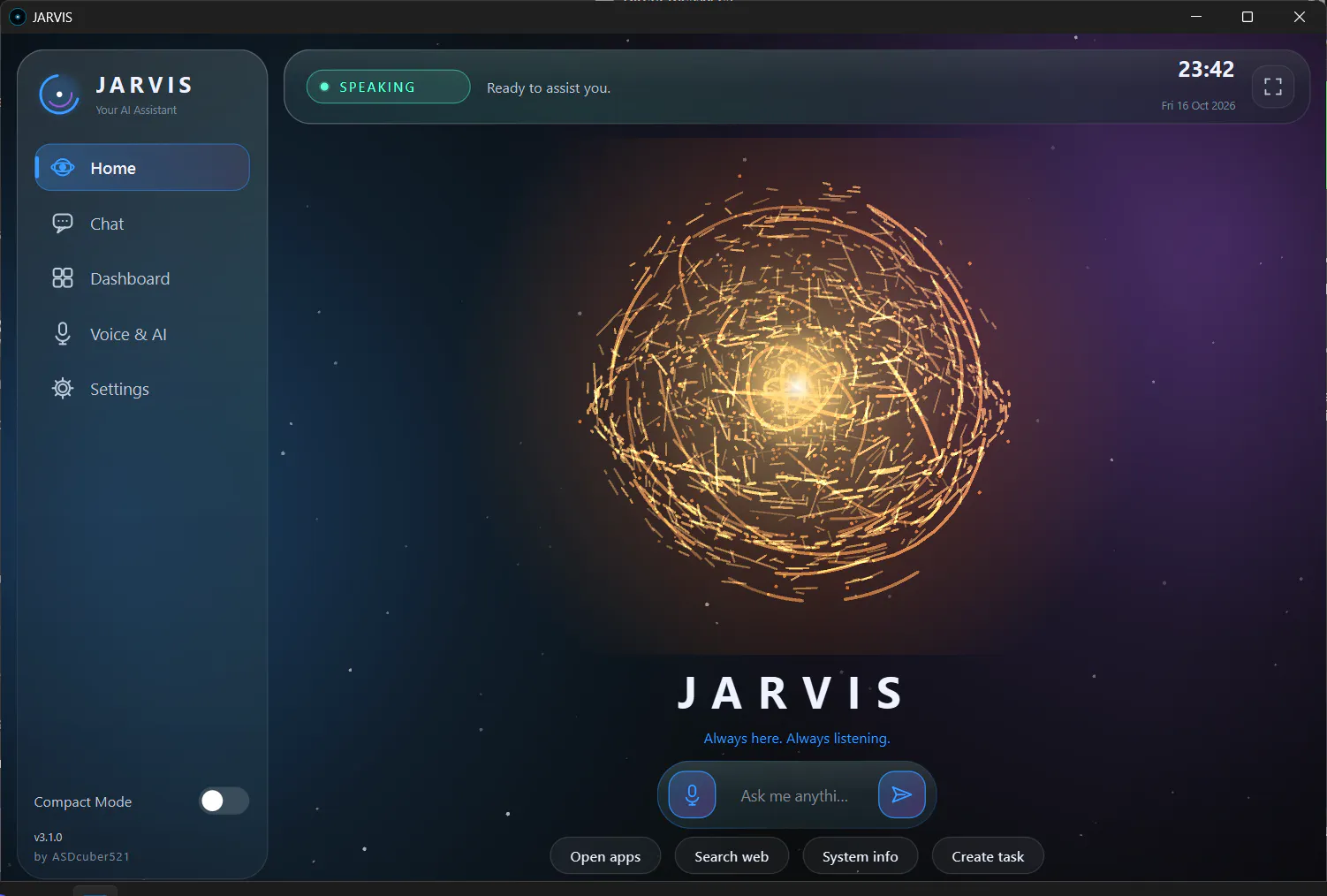1327x896 pixels.
Task: Focus the Ask me anything input field
Action: tap(795, 795)
